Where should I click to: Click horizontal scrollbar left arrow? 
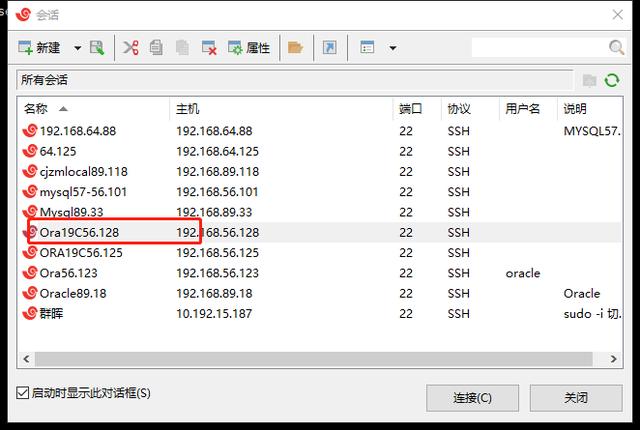pyautogui.click(x=27, y=359)
